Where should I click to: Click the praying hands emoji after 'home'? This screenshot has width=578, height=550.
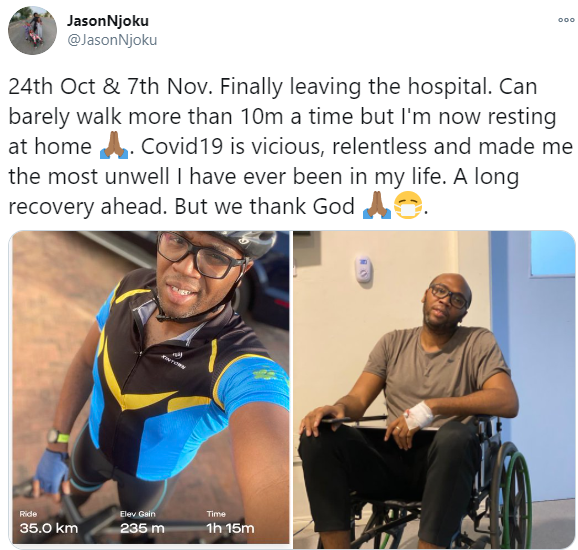(x=114, y=147)
